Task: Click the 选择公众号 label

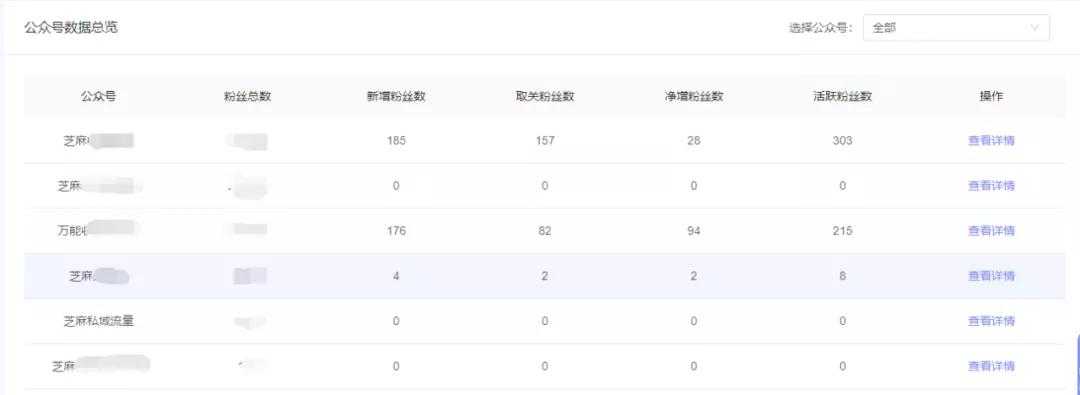Action: pos(821,28)
